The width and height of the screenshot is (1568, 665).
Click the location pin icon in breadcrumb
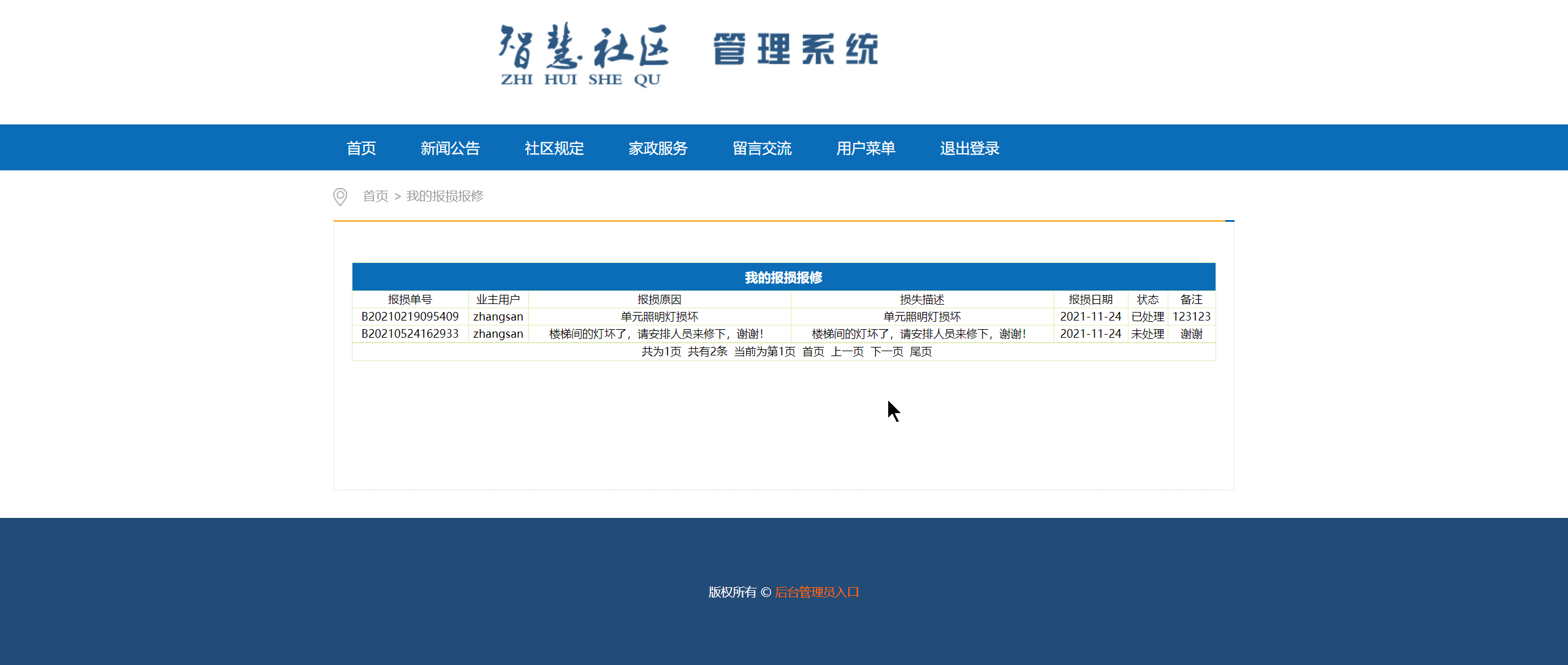pyautogui.click(x=340, y=197)
